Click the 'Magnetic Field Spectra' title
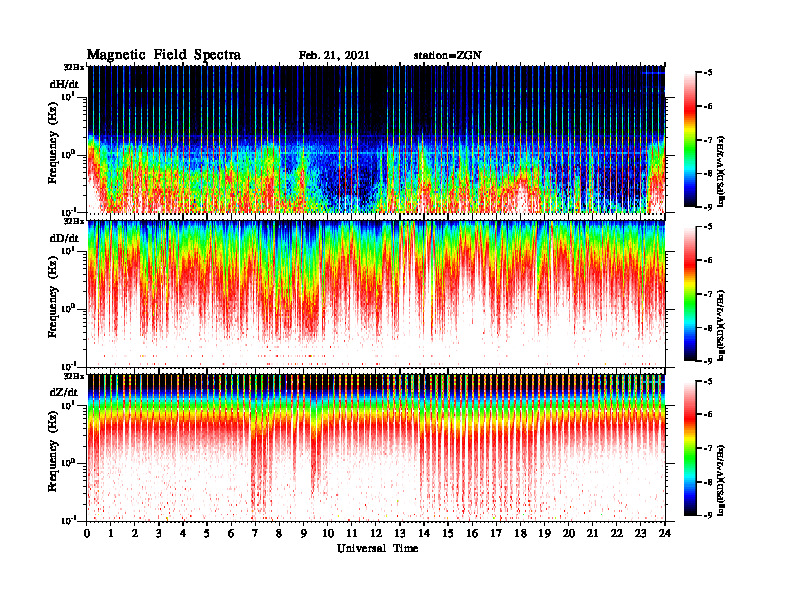Image resolution: width=792 pixels, height=612 pixels. click(x=164, y=55)
